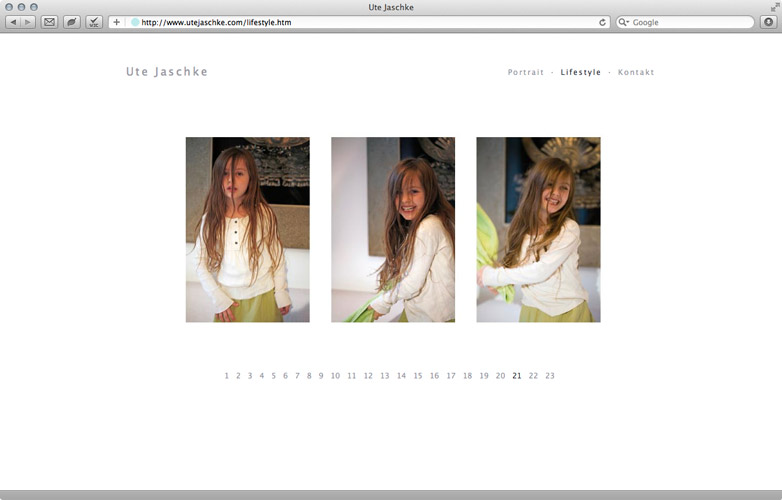Click the URL address field
This screenshot has width=782, height=500.
(x=359, y=22)
